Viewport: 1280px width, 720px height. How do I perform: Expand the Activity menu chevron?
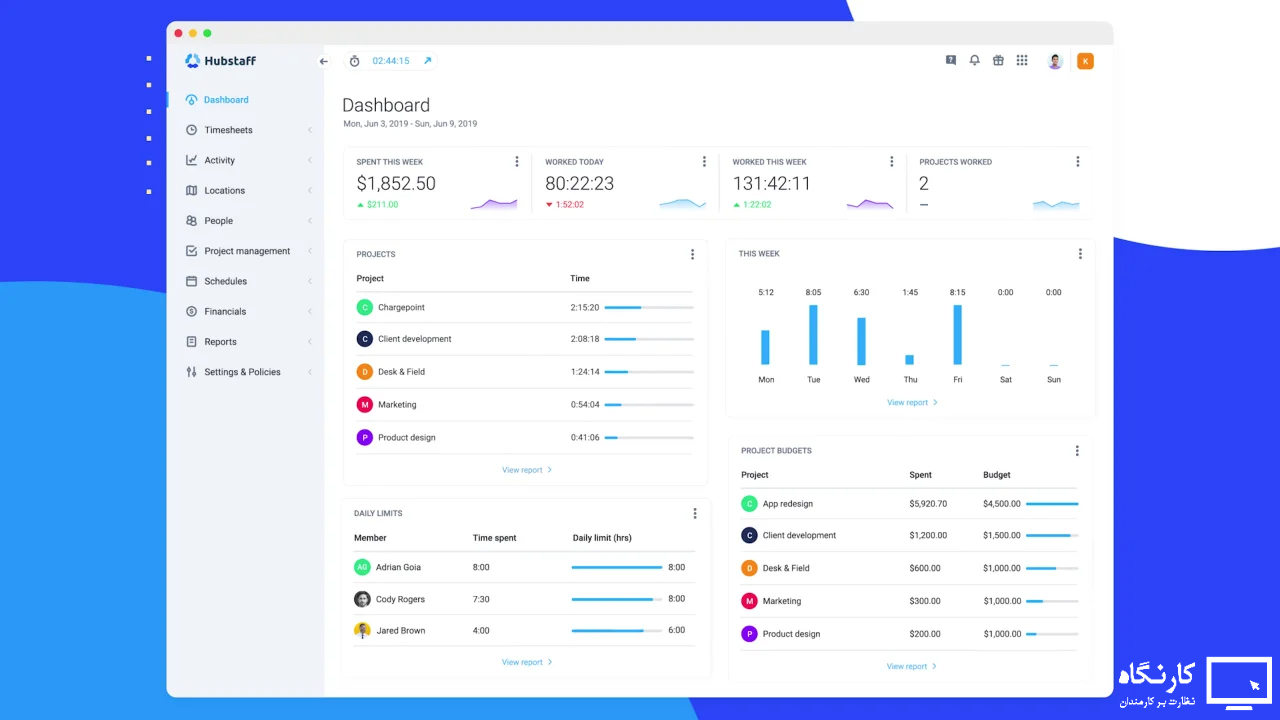310,160
